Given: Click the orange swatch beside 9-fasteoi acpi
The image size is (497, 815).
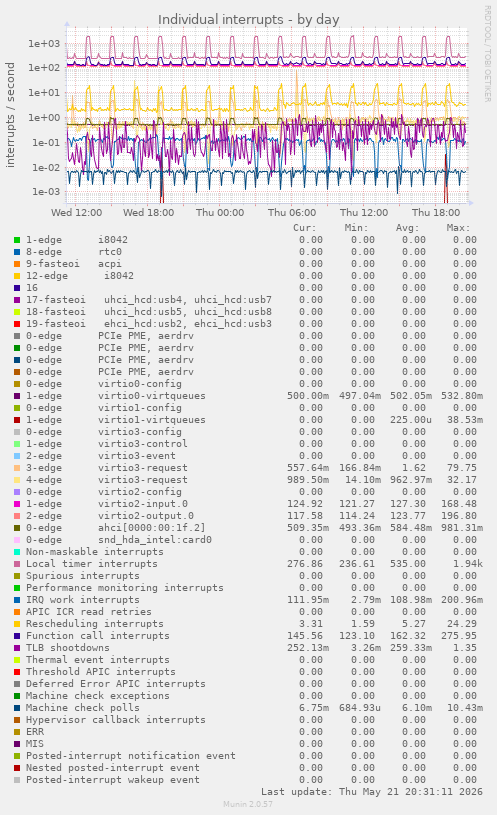Looking at the screenshot, I should (x=17, y=264).
